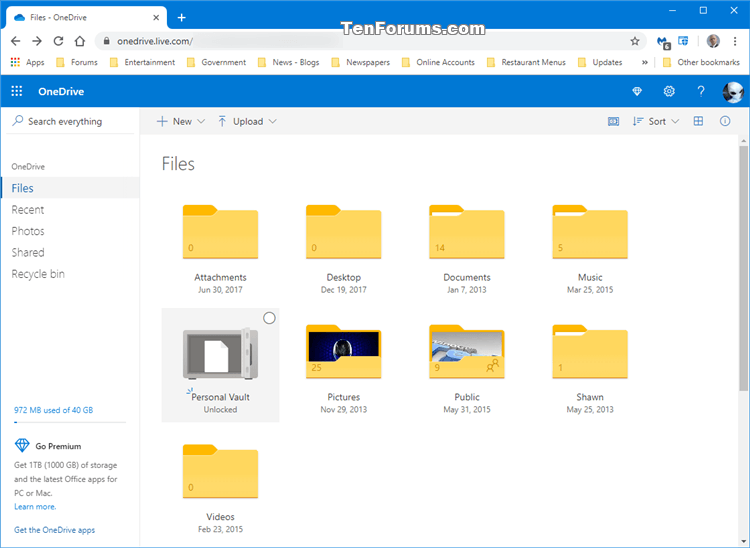Expand the New dropdown

(181, 121)
